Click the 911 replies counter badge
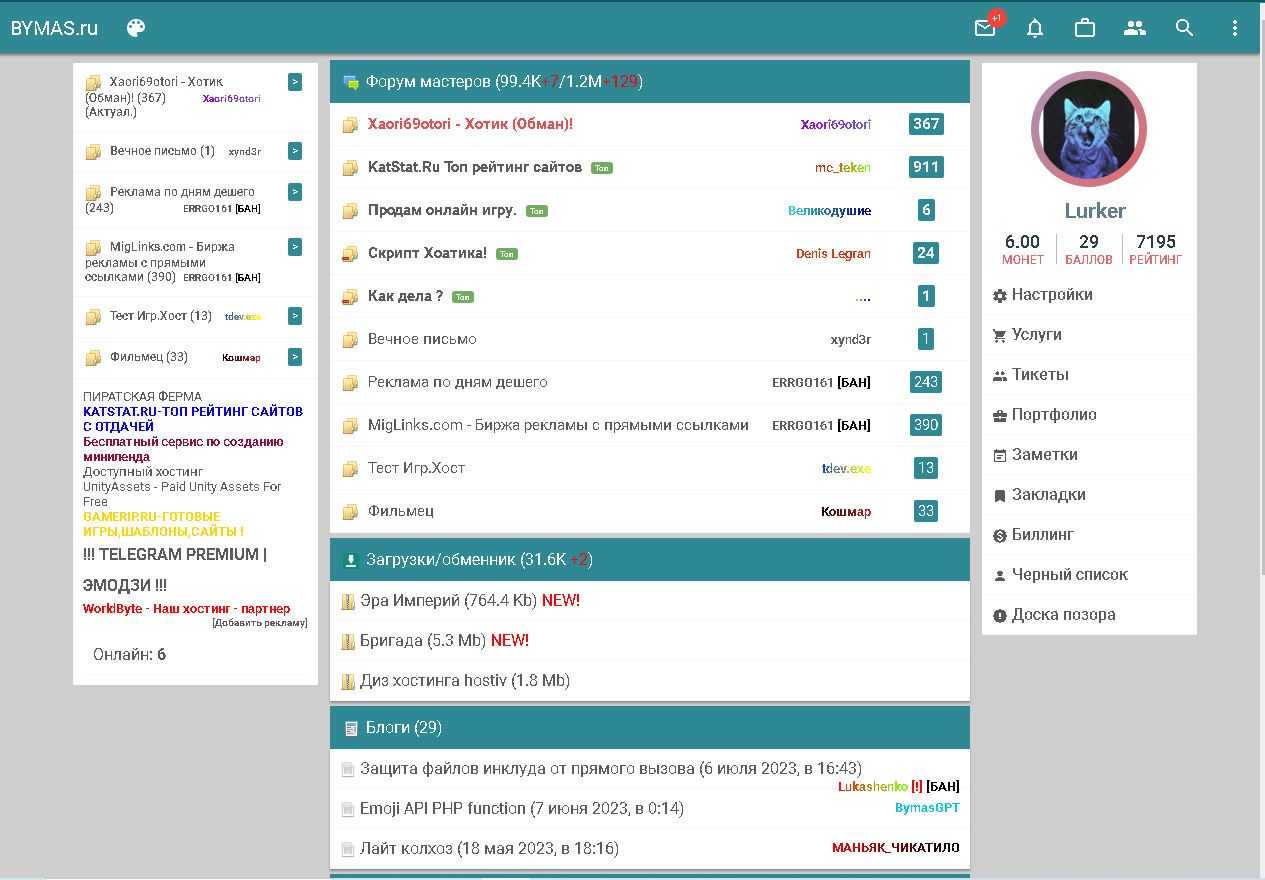Screen dimensions: 1265x880 click(x=926, y=167)
